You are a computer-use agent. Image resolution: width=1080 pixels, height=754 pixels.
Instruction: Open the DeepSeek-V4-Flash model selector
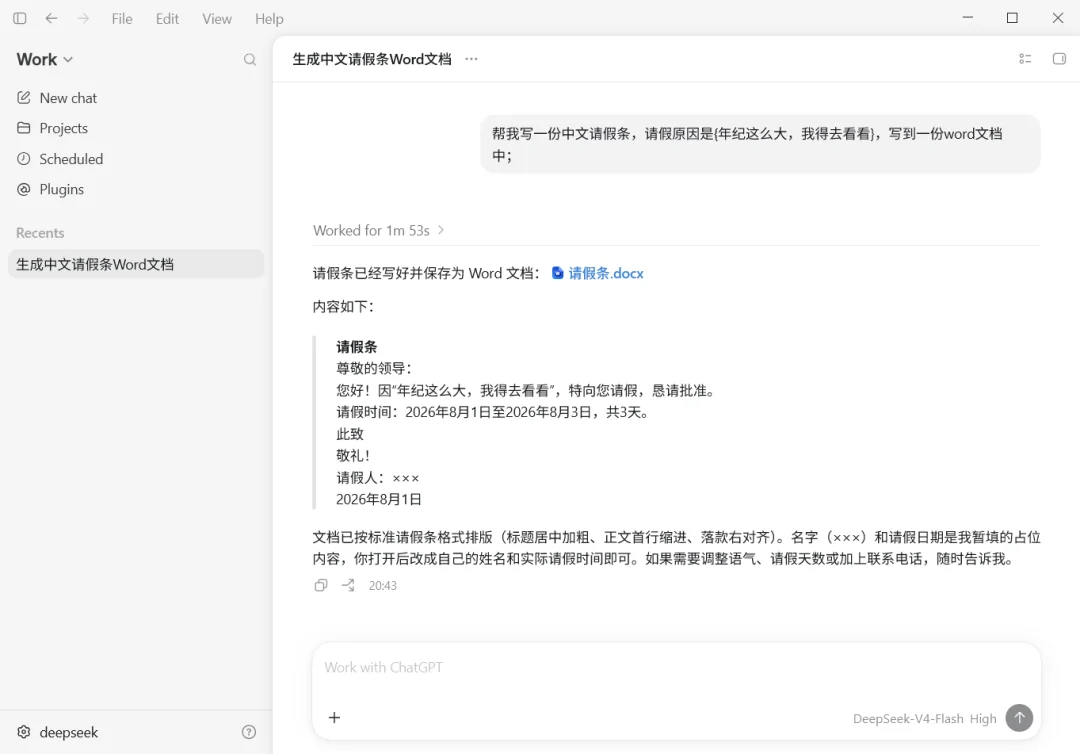click(x=924, y=719)
